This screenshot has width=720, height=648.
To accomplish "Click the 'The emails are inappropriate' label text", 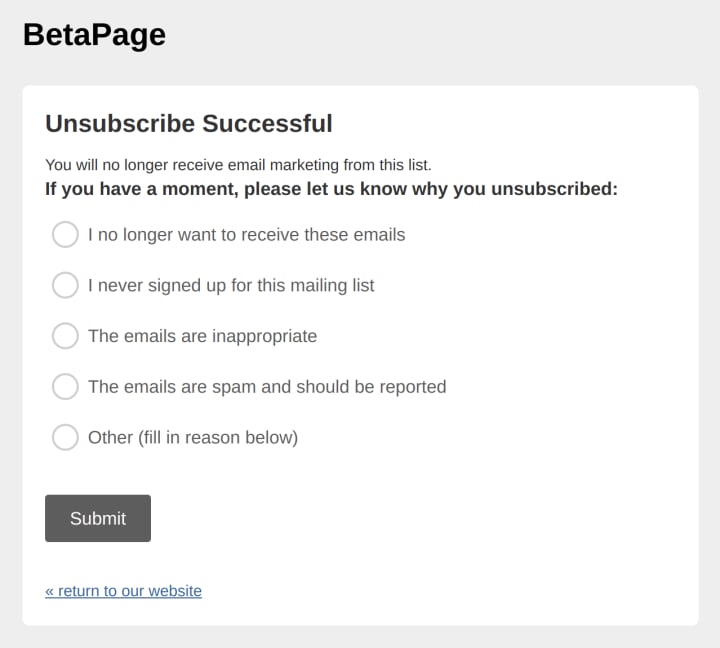I will click(x=202, y=336).
